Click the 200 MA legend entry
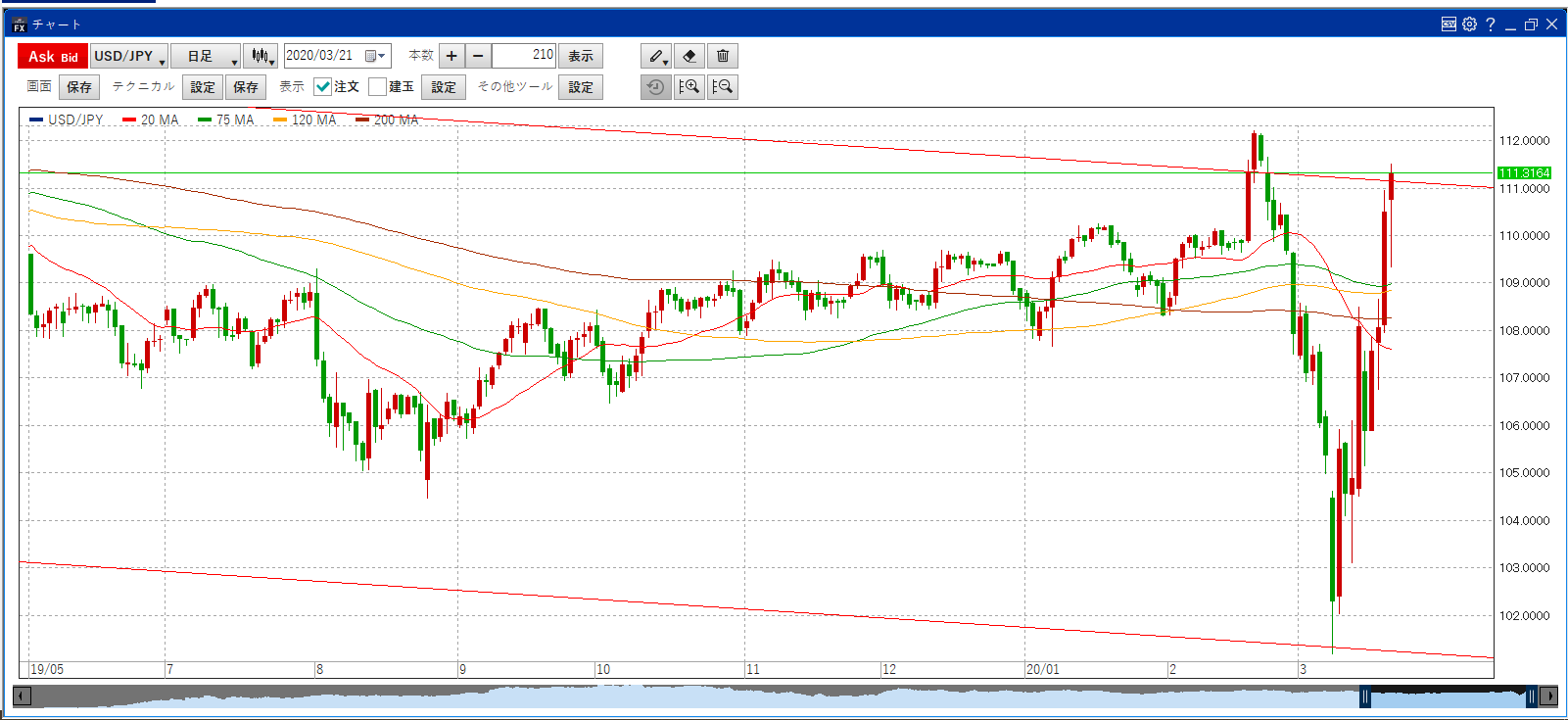Screen dimensions: 1568x720 tap(387, 120)
